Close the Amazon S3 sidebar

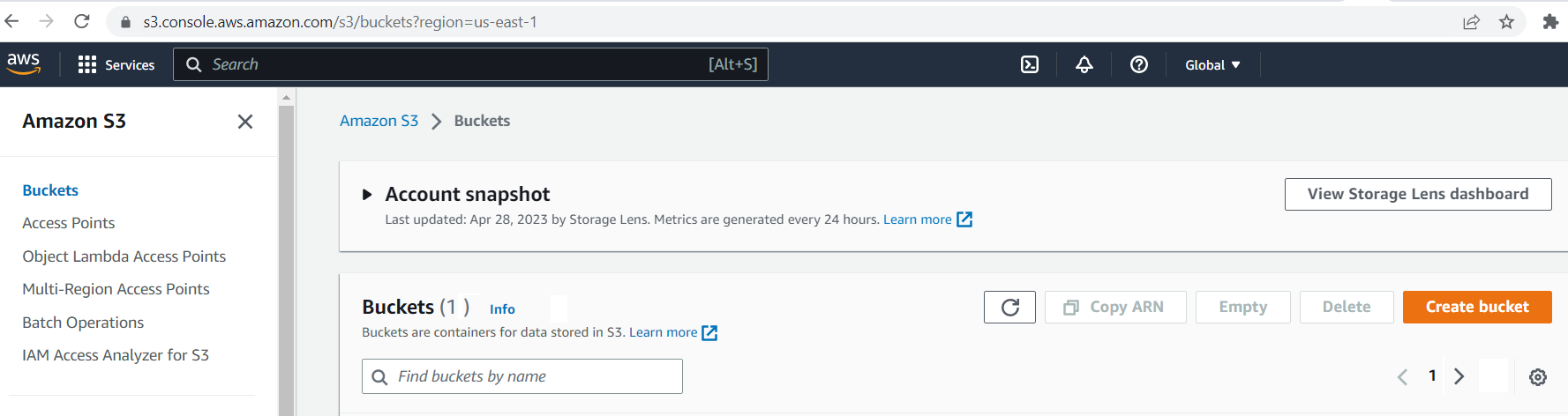[245, 122]
